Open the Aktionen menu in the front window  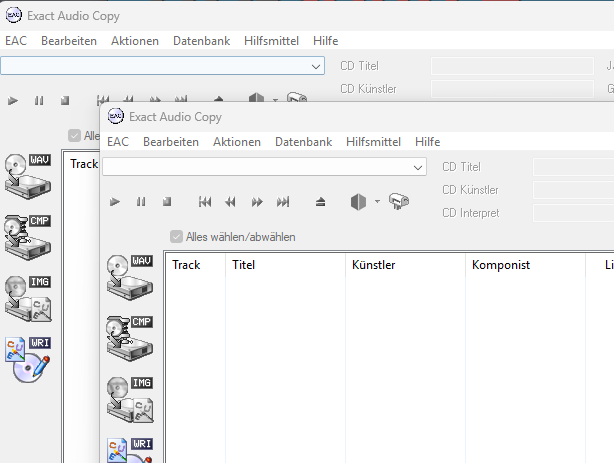(x=237, y=142)
